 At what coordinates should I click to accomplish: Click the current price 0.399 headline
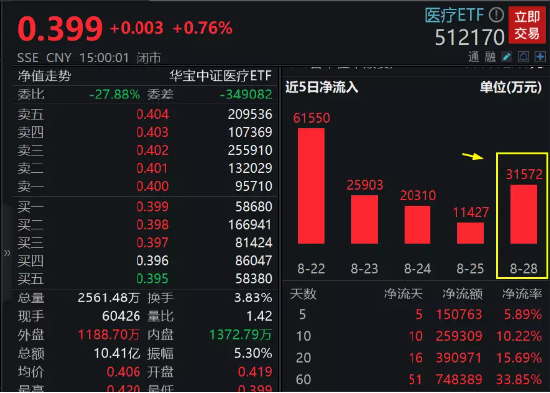coord(60,28)
